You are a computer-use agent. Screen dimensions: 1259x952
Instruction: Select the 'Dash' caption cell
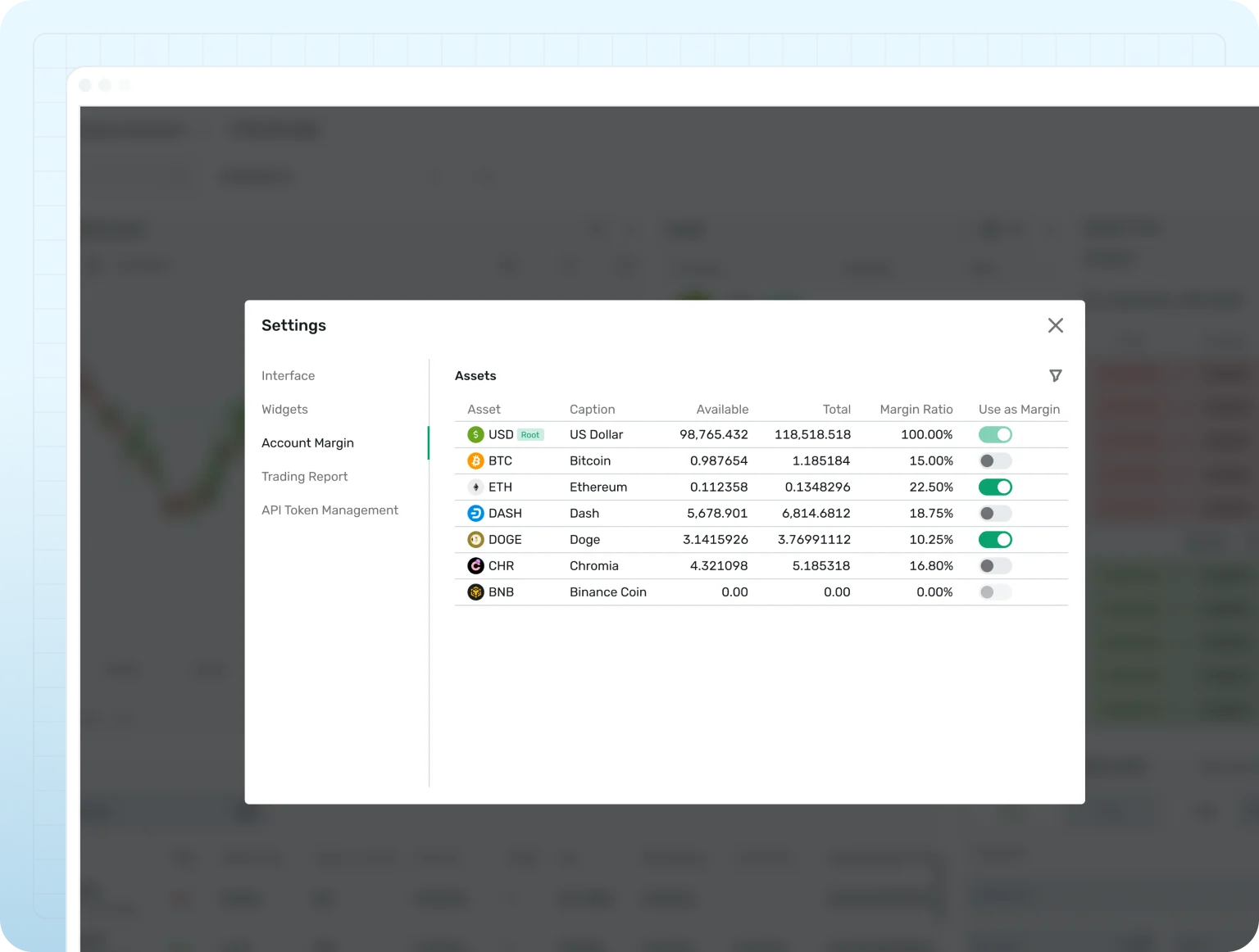tap(584, 513)
